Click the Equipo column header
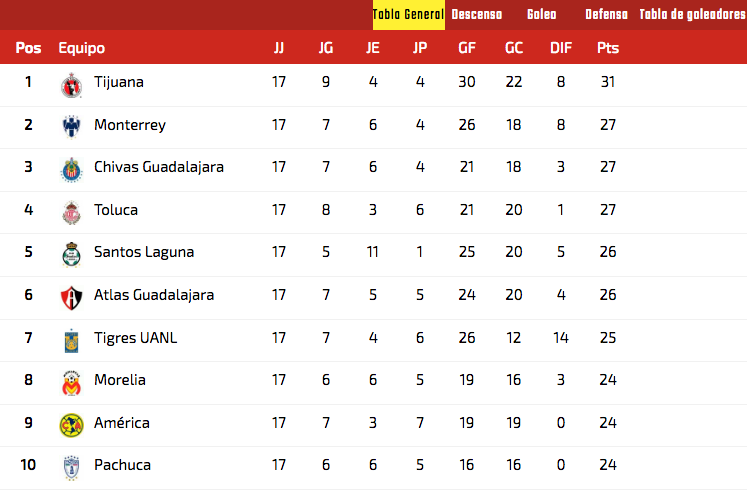 [81, 48]
